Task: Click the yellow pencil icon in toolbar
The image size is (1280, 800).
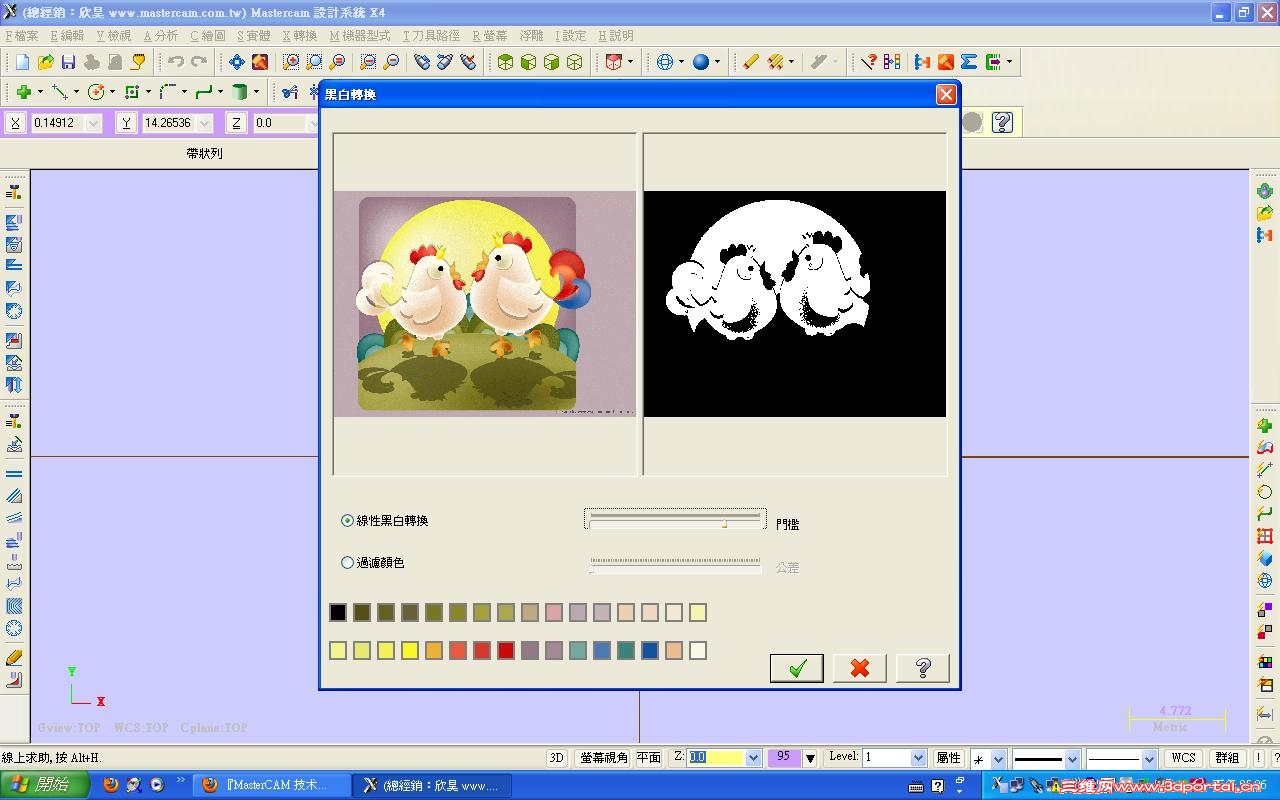Action: coord(751,62)
